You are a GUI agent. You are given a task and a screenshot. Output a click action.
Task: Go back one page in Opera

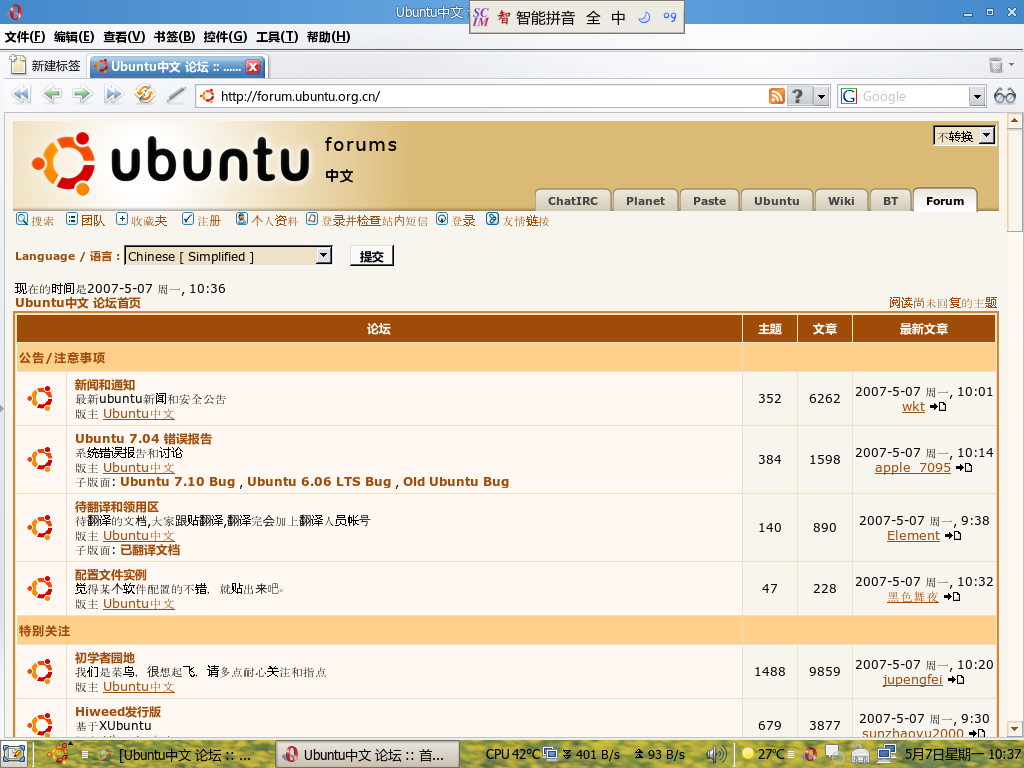click(x=52, y=95)
